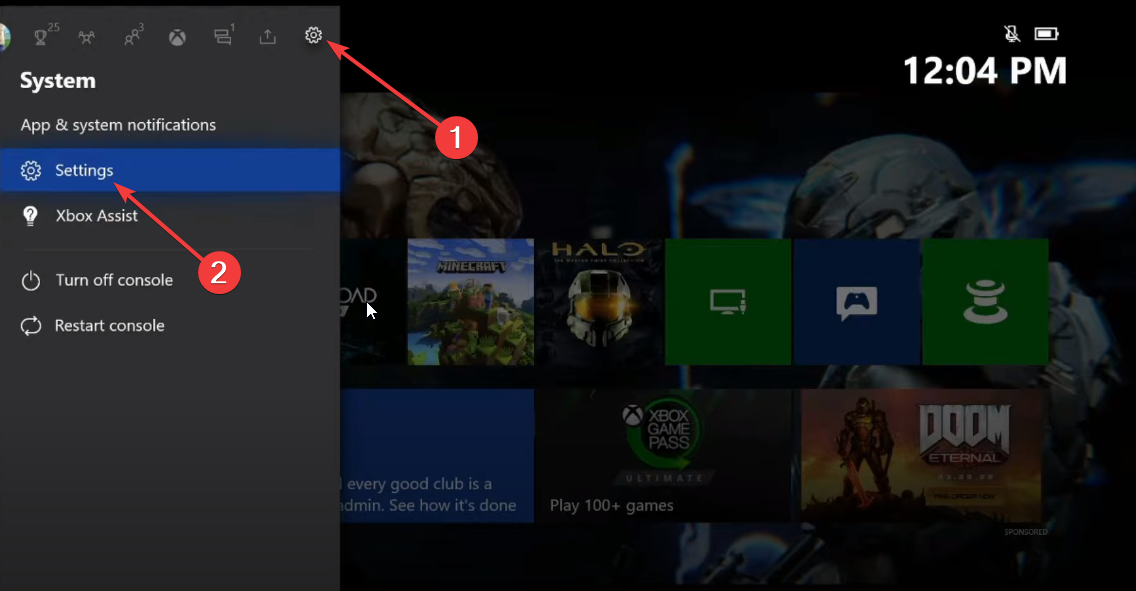
Task: Click the power icon beside Turn off console
Action: click(x=30, y=280)
